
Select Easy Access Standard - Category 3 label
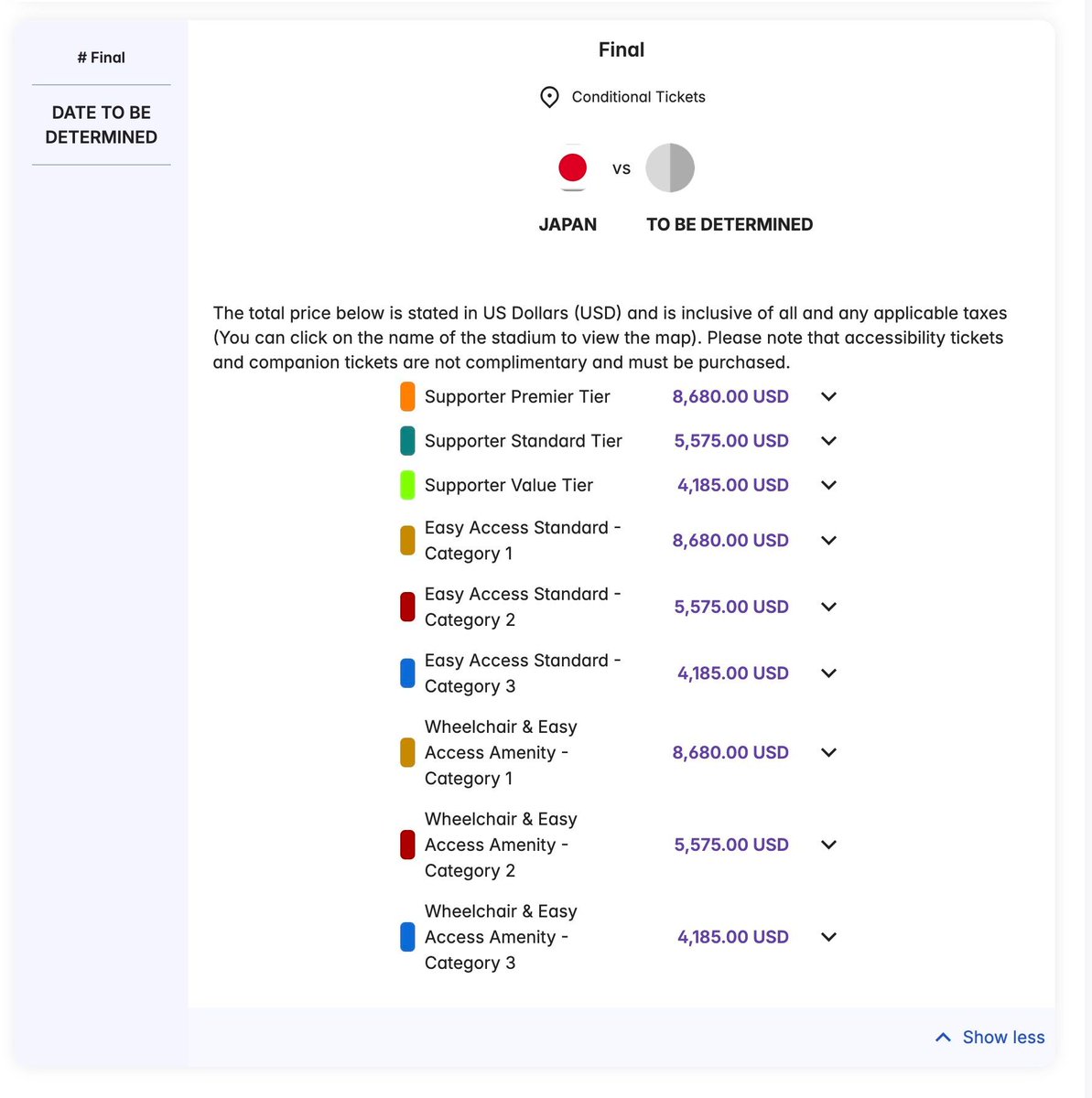[x=523, y=673]
